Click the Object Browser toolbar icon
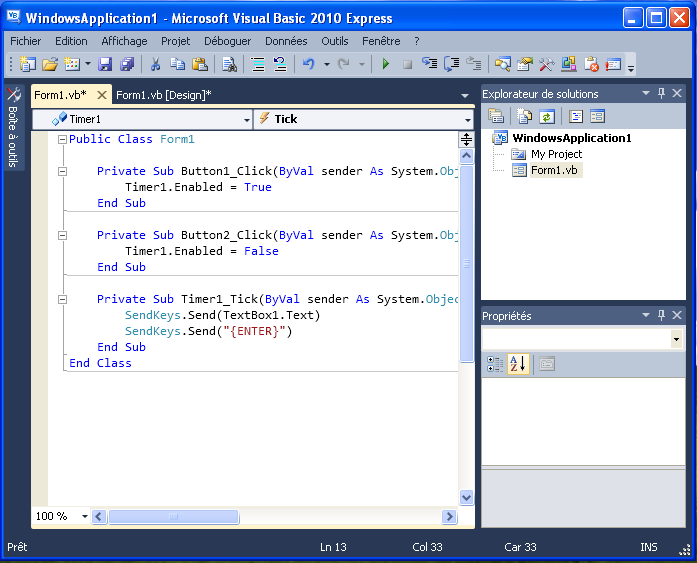This screenshot has width=697, height=563. [x=569, y=64]
